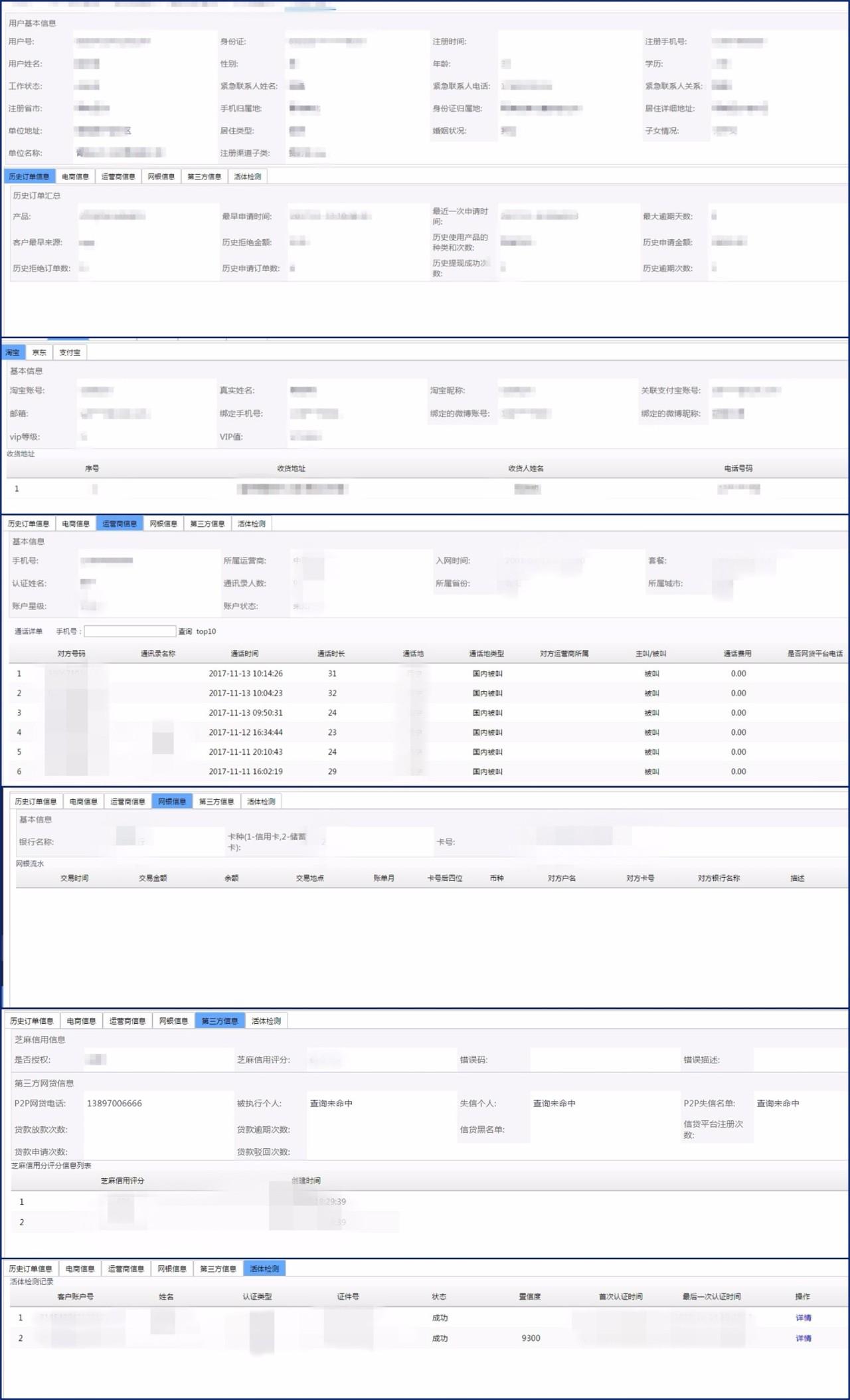The image size is (850, 1400).
Task: Open 电商信息 tab in 活体检测记录 panel
Action: coord(80,1268)
